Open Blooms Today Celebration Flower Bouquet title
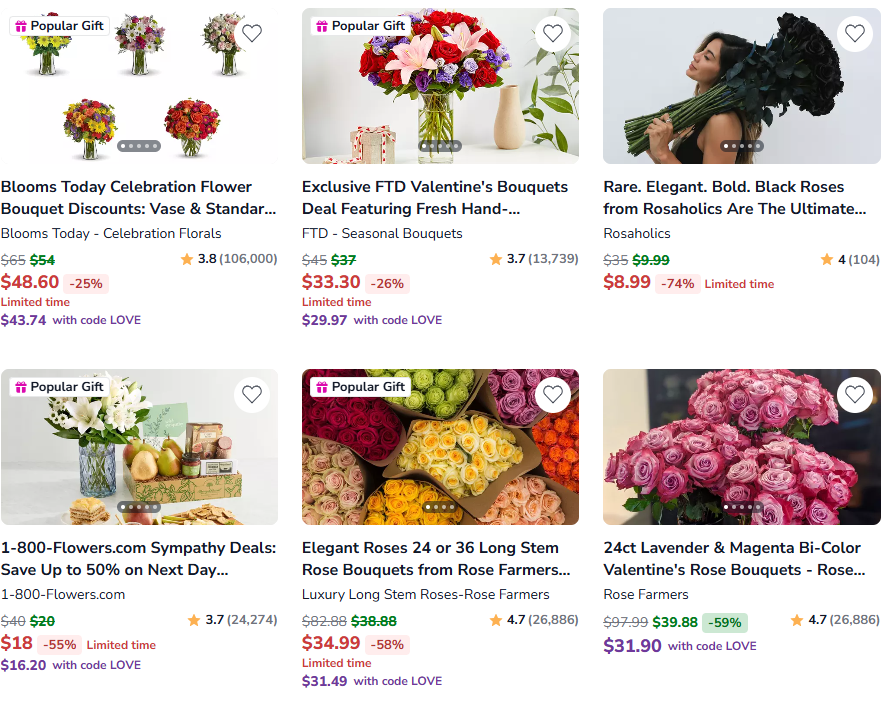886x702 pixels. [x=138, y=198]
